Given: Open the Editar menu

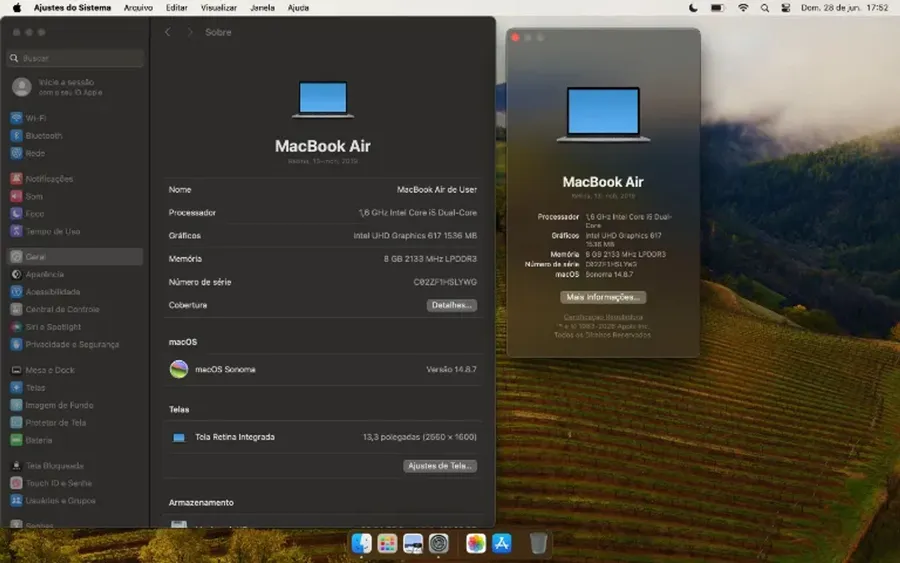Looking at the screenshot, I should [177, 7].
